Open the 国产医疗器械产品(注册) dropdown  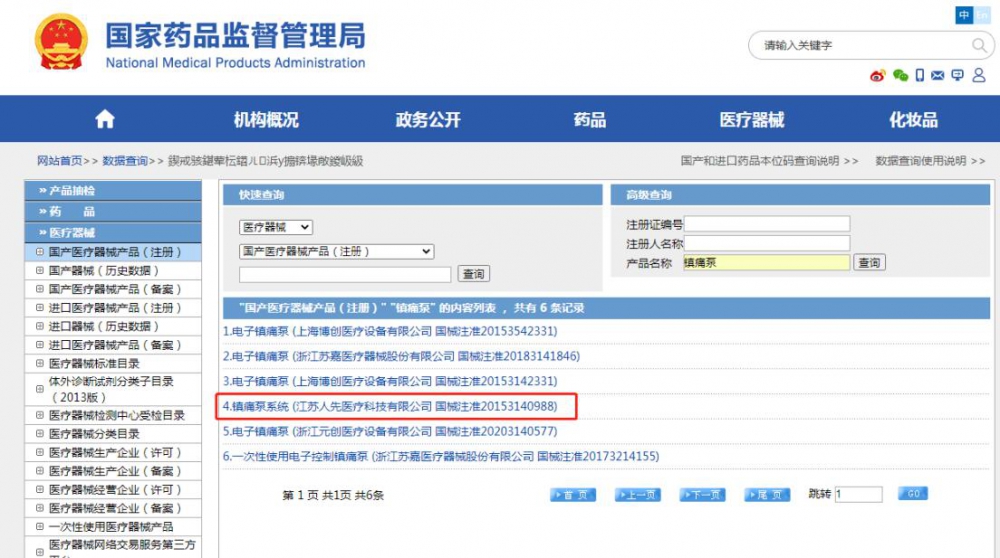(x=336, y=252)
